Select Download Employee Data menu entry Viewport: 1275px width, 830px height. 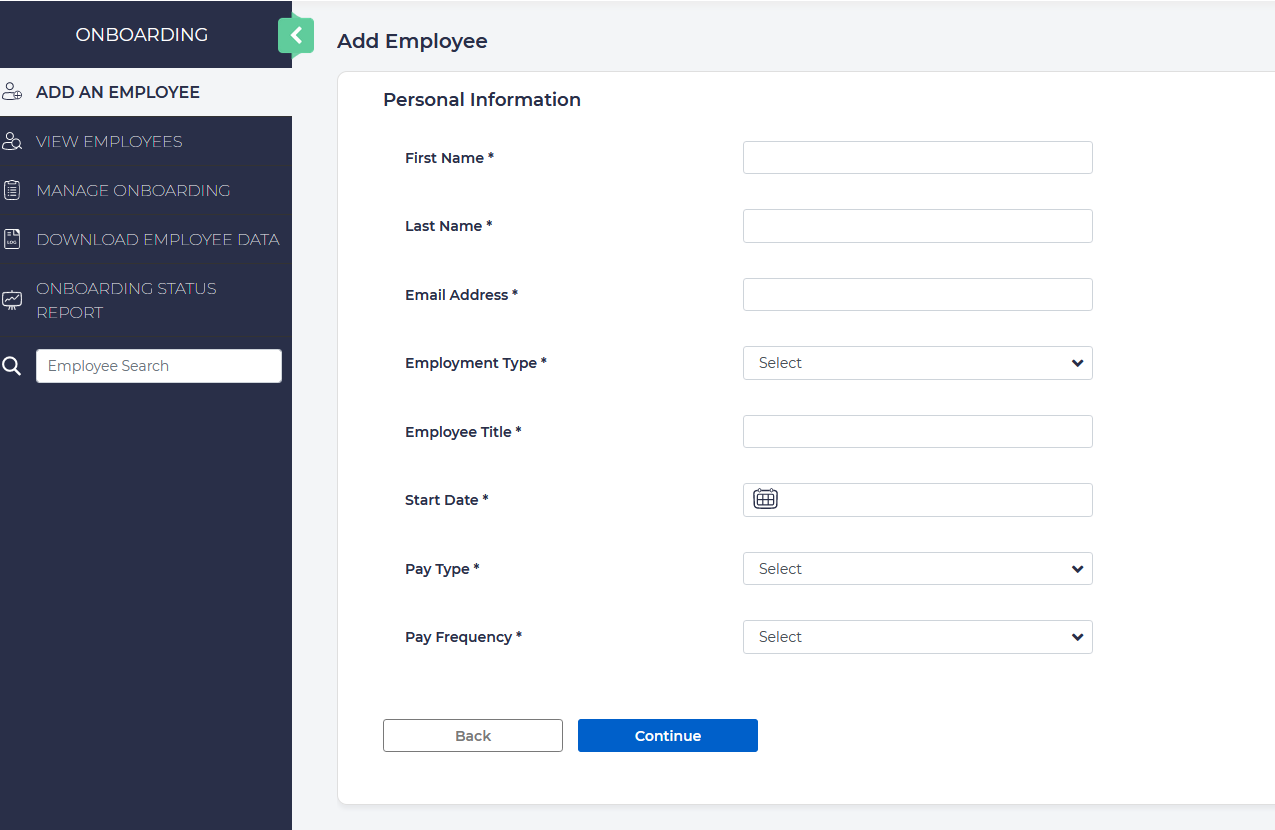(x=157, y=239)
